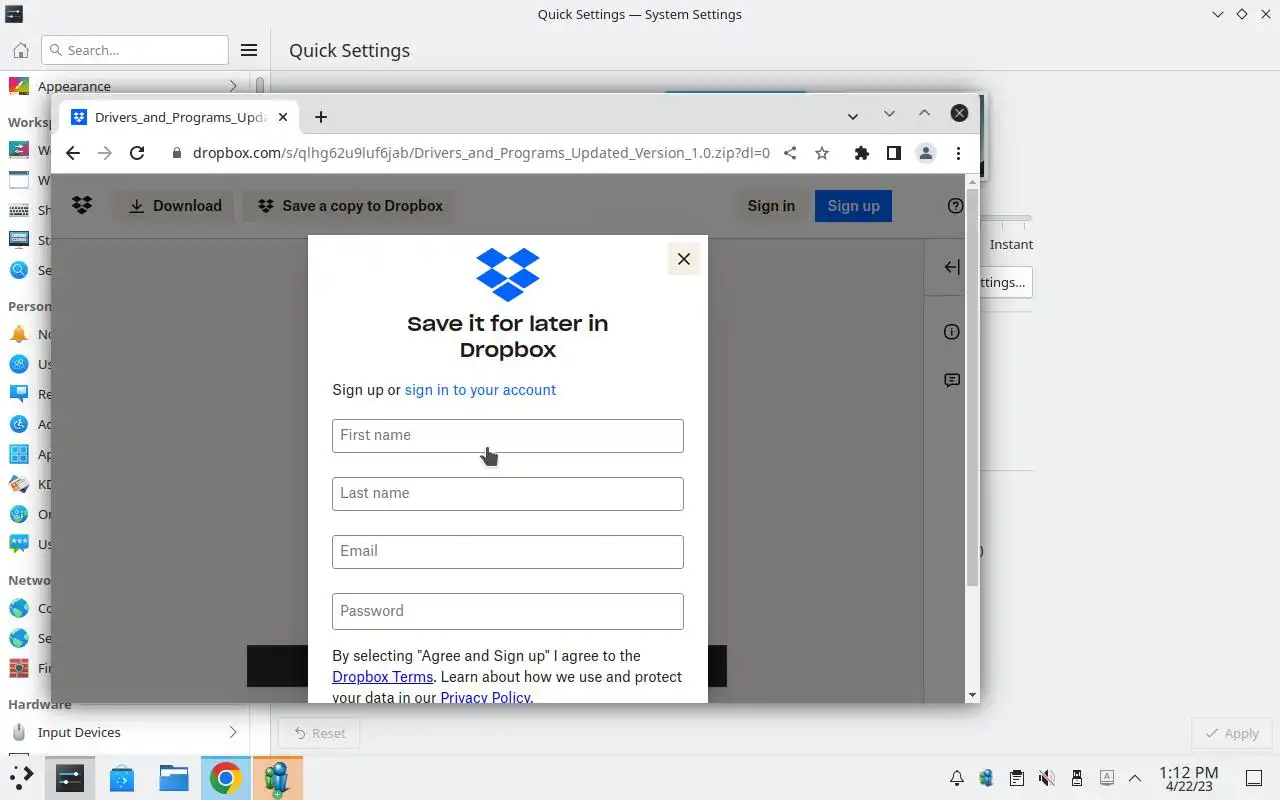This screenshot has width=1280, height=800.
Task: Click the sidebar Search magnifier icon under Workspace
Action: pyautogui.click(x=19, y=270)
